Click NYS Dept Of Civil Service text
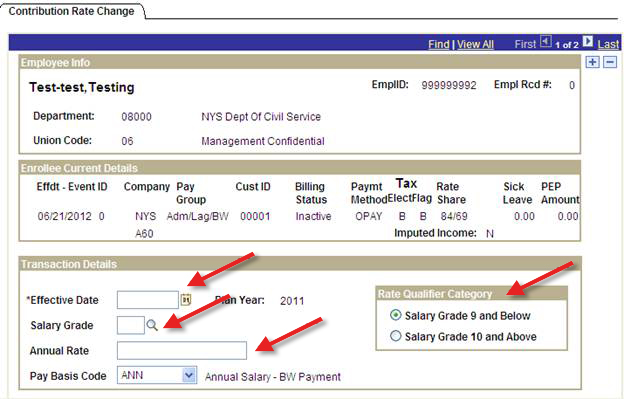This screenshot has height=399, width=624. (x=261, y=117)
